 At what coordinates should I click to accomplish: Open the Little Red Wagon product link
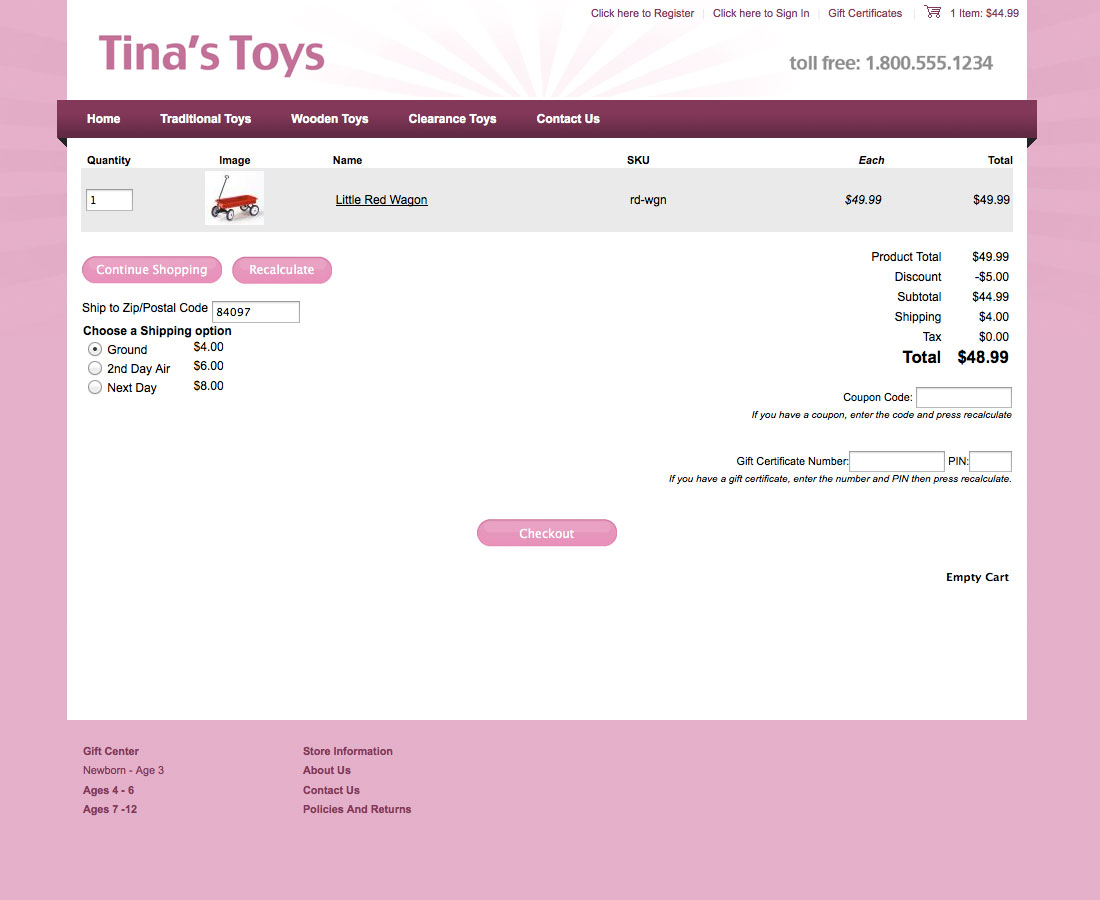coord(381,200)
